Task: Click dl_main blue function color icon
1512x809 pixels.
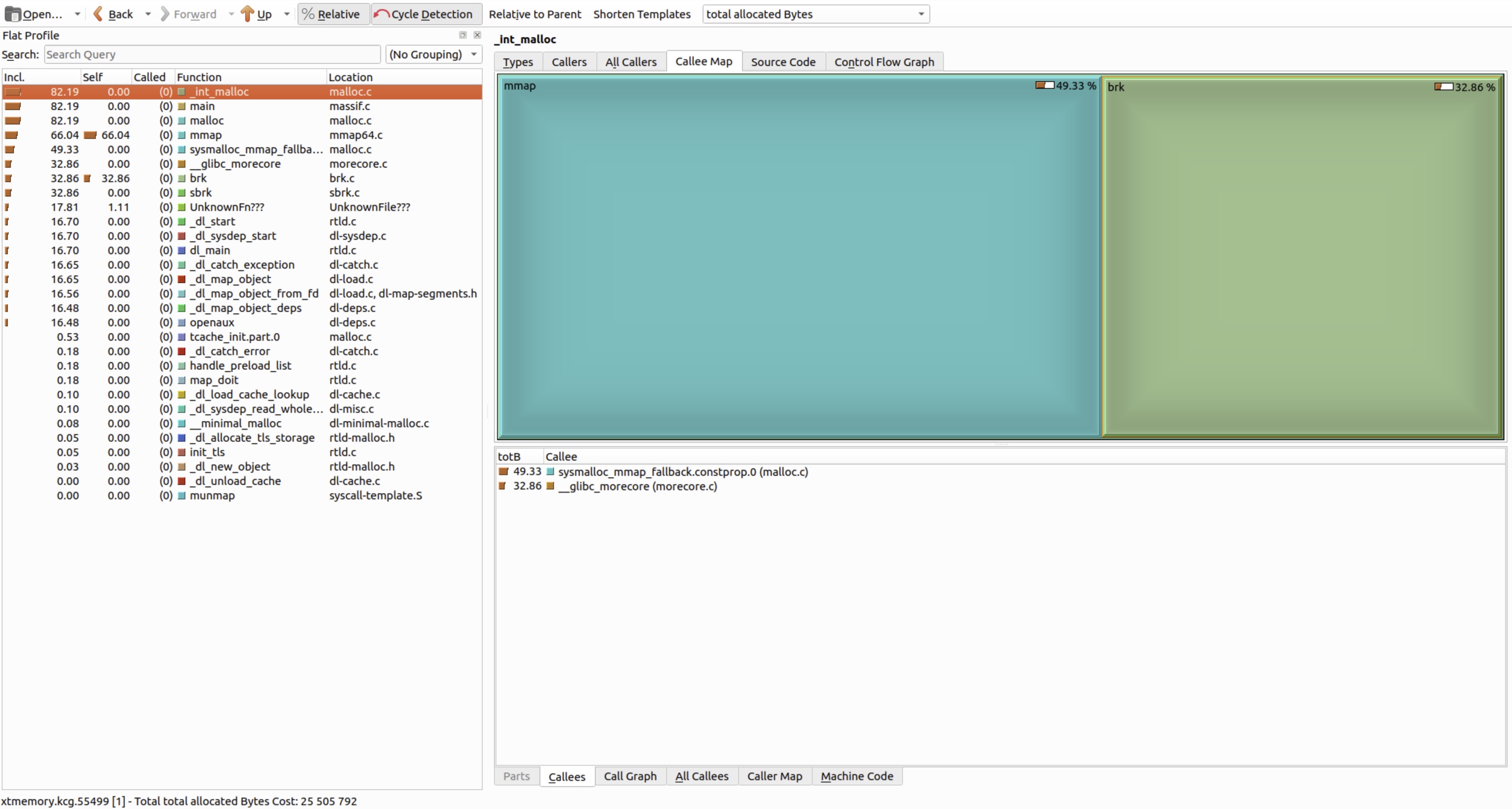Action: (182, 250)
